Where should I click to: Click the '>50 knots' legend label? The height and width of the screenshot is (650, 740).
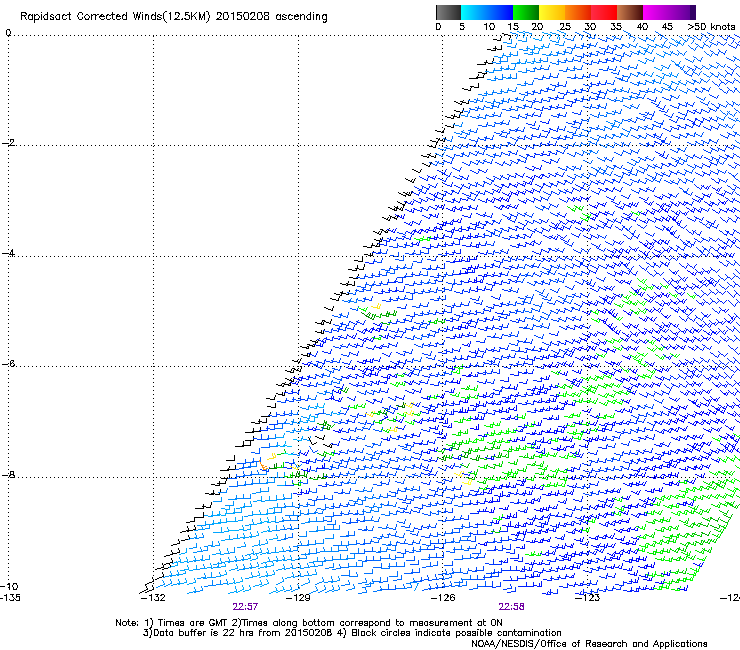tap(711, 27)
